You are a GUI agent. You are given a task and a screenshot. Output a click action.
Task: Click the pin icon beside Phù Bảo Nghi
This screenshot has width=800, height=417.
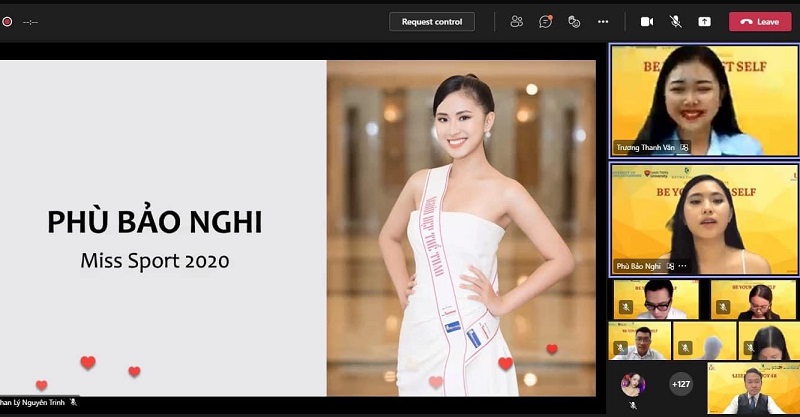point(670,266)
